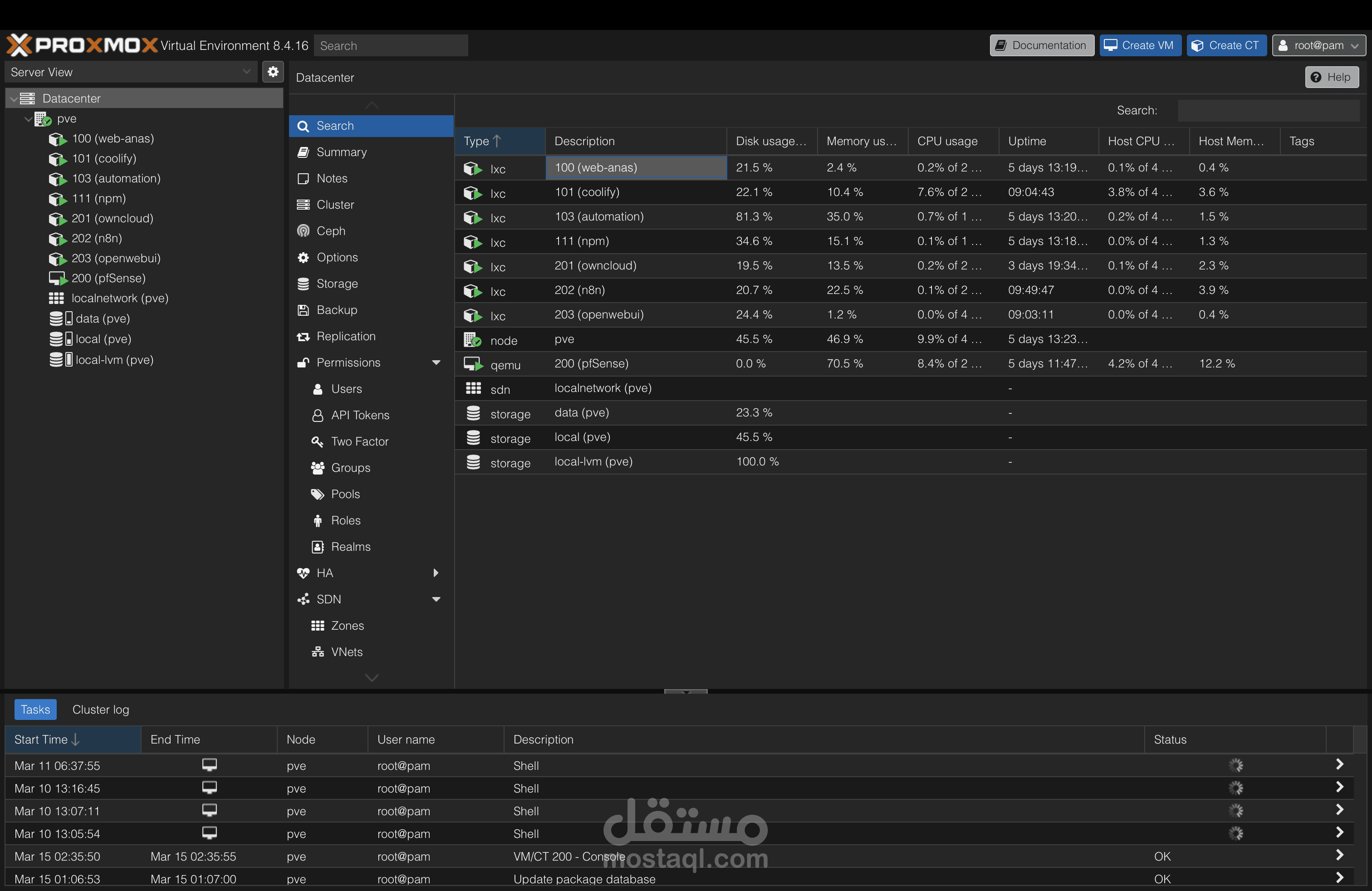Click the Create CT button
Image resolution: width=1372 pixels, height=891 pixels.
tap(1225, 45)
